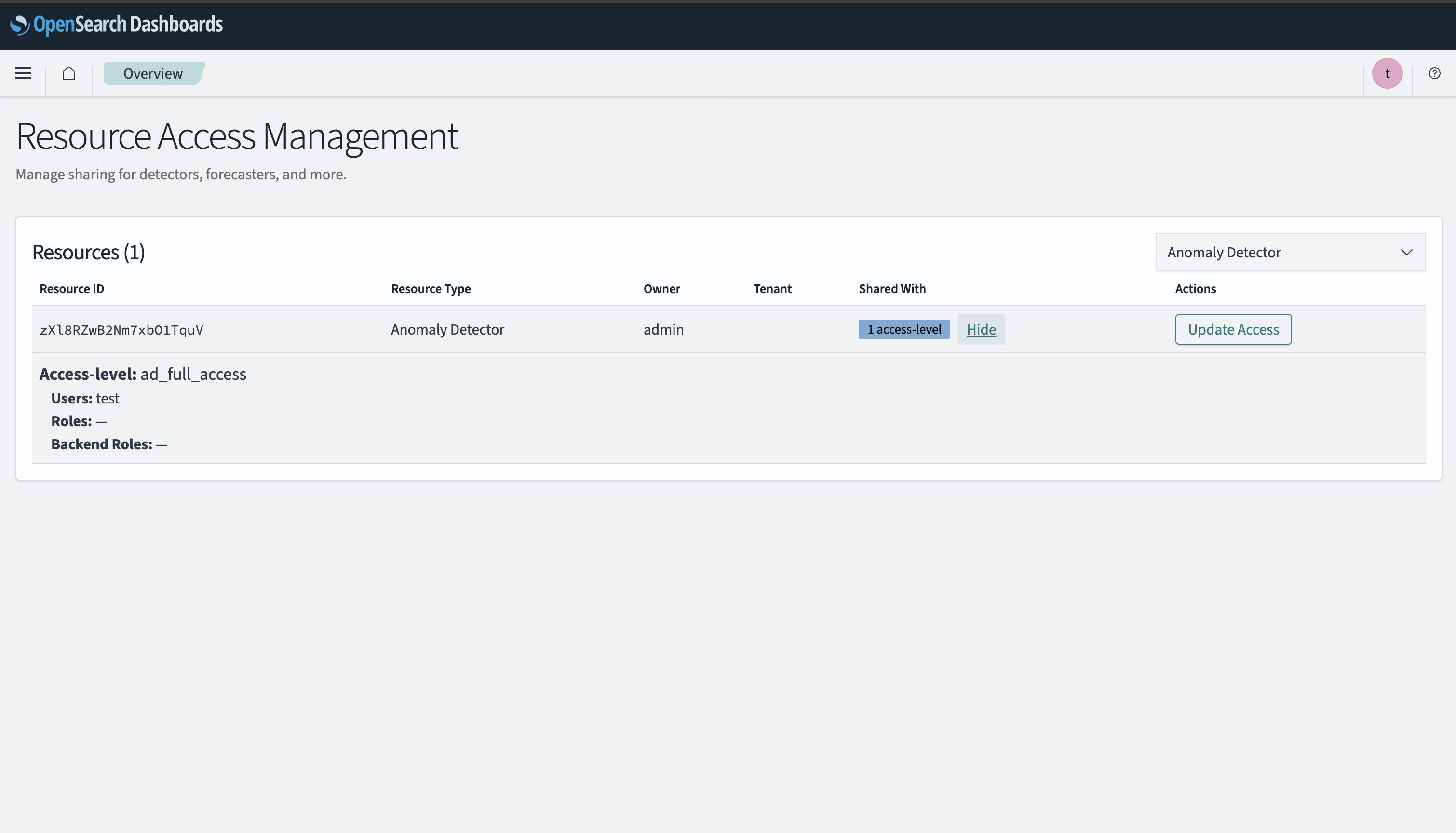Viewport: 1456px width, 833px height.
Task: Select resource ID zXl8RZwB2Nm7xbO1TquV
Action: coord(121,330)
